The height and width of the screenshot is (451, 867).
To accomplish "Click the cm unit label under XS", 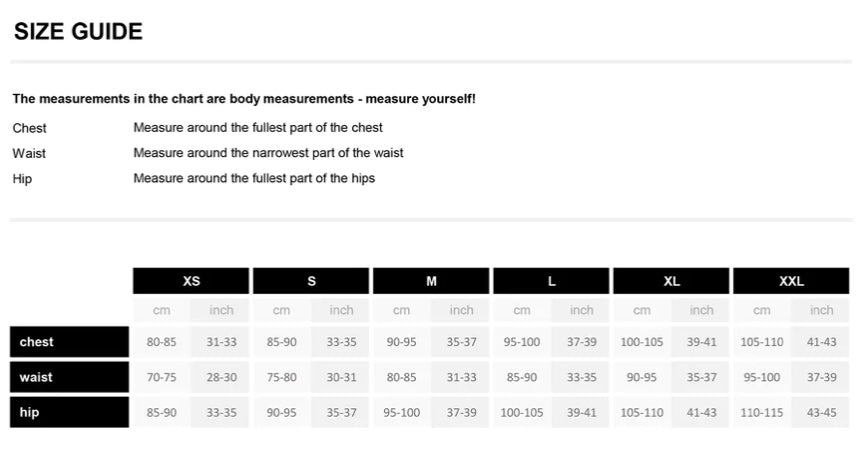I will click(161, 310).
